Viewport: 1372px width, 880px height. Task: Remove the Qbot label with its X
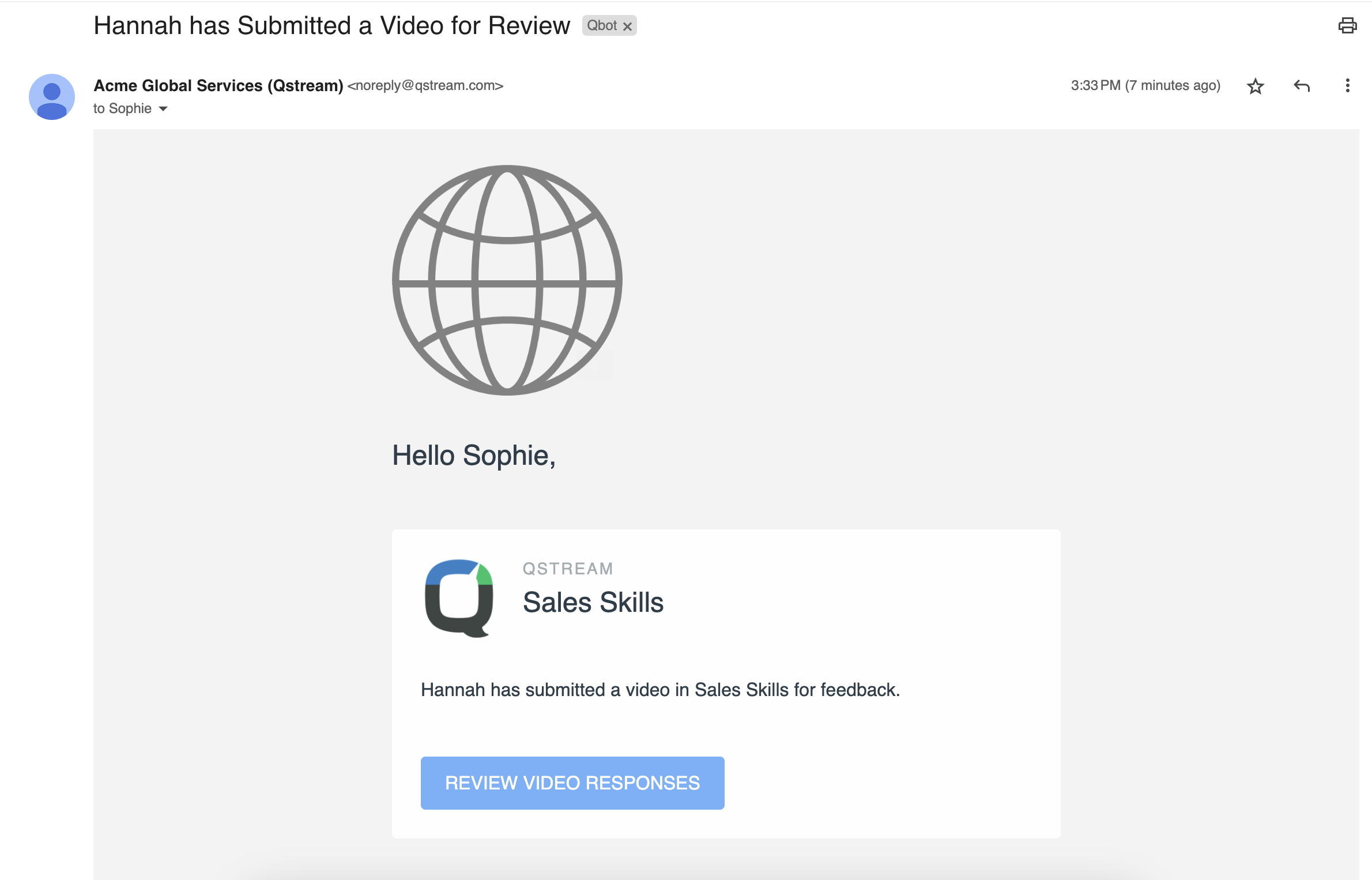[627, 27]
